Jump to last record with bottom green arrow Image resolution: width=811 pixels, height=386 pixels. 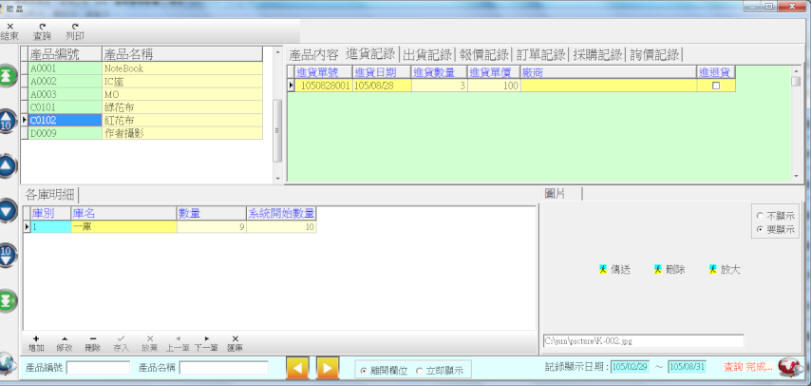coord(8,301)
